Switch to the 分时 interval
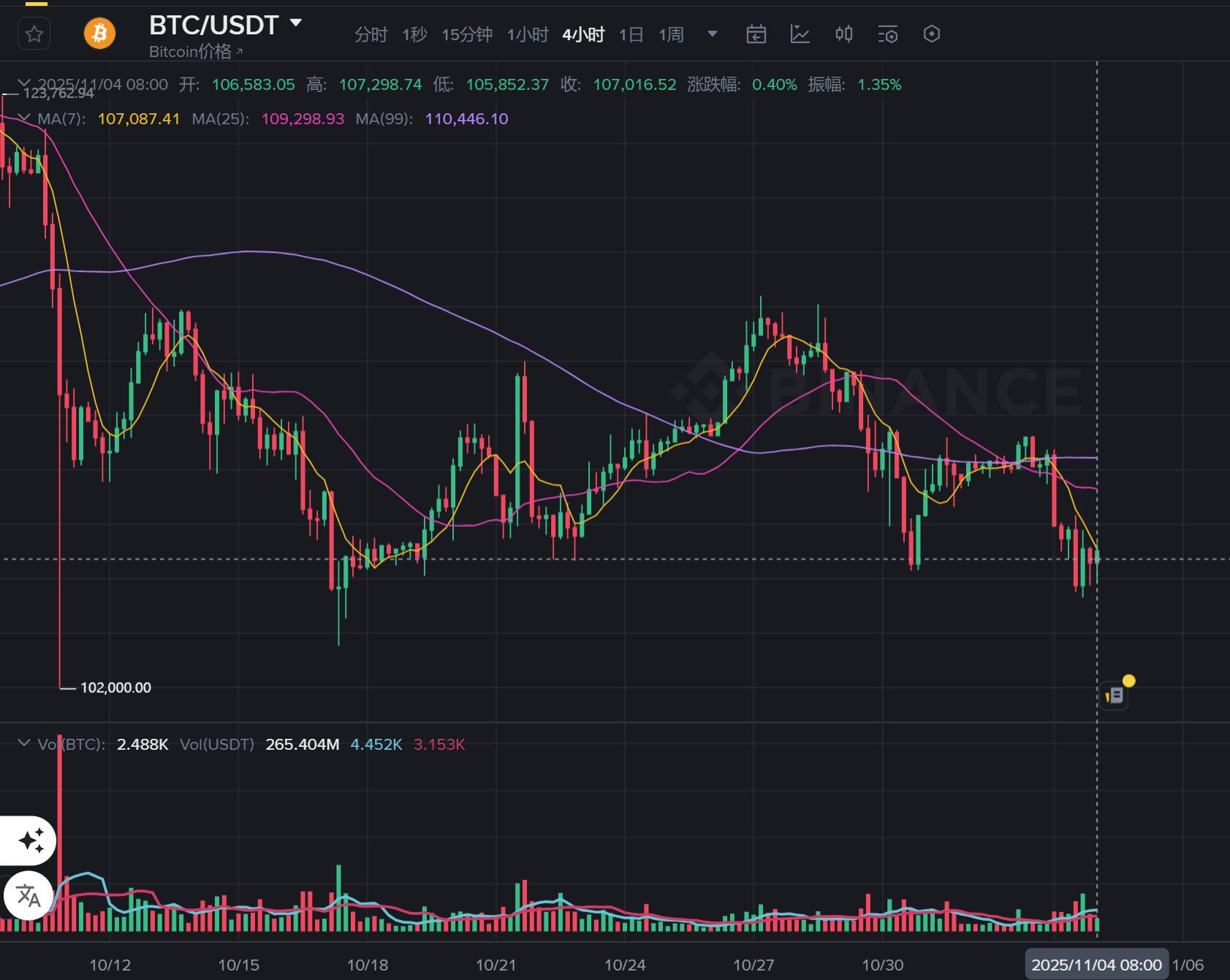This screenshot has width=1230, height=980. pos(371,34)
